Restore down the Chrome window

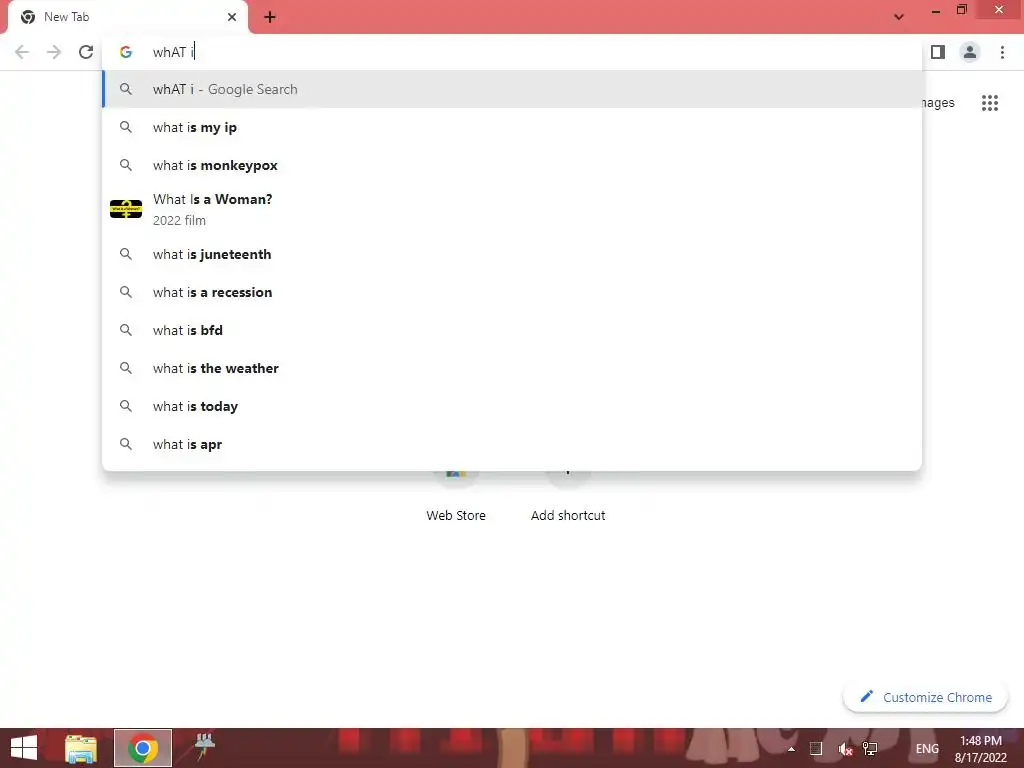pos(961,10)
